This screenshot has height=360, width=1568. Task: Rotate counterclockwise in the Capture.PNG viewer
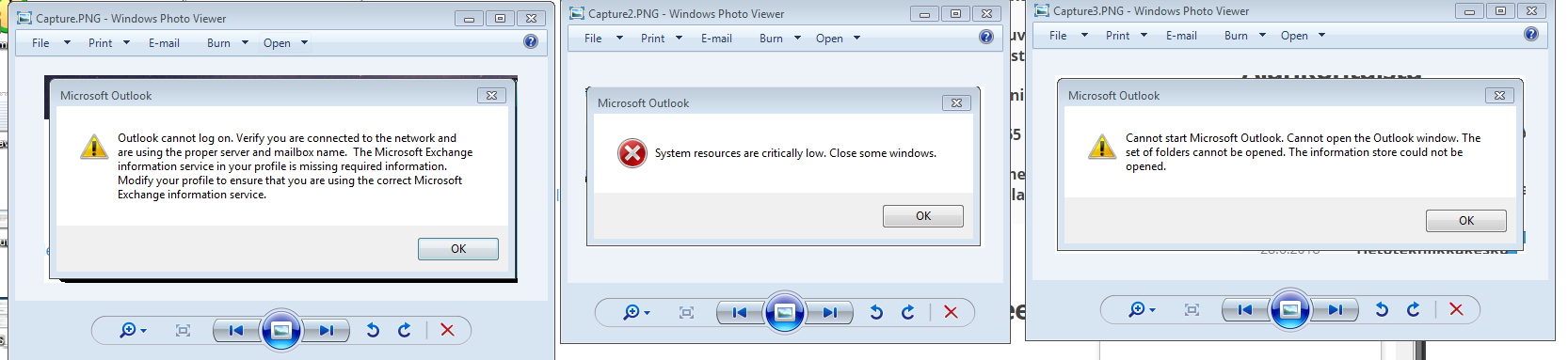point(373,330)
